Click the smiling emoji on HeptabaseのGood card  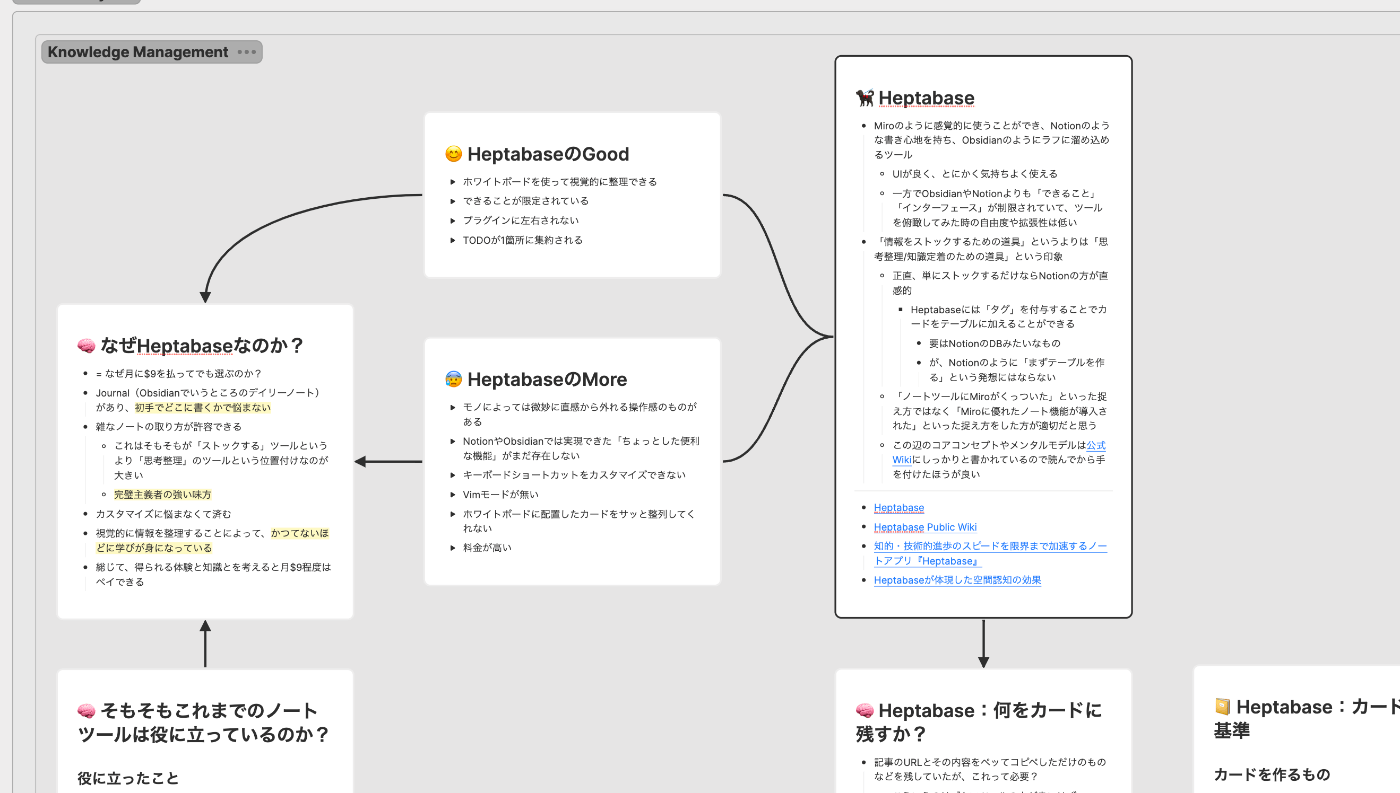point(453,154)
